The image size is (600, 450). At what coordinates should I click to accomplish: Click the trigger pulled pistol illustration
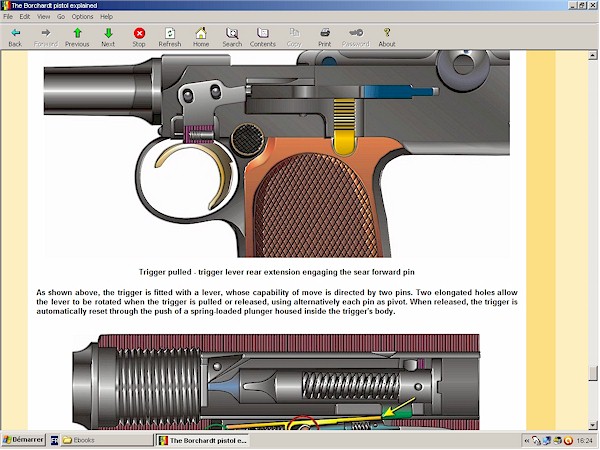click(x=277, y=154)
